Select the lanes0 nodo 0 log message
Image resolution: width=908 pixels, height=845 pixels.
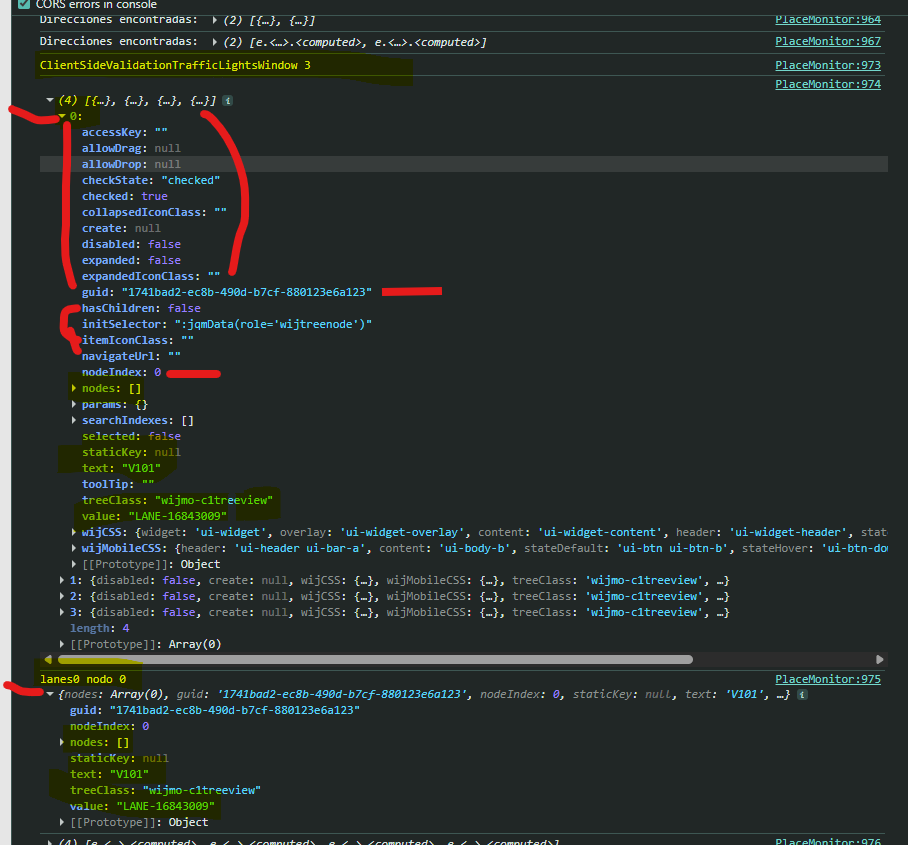[x=83, y=679]
